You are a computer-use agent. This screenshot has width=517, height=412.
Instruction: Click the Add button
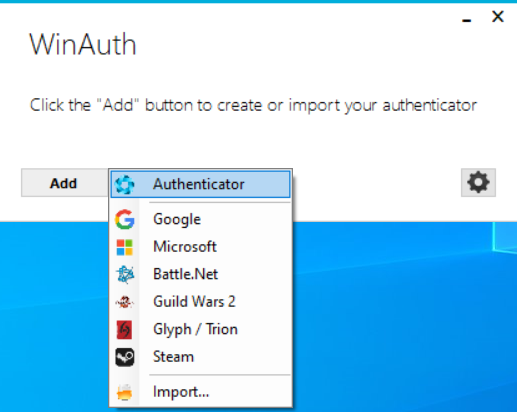64,183
